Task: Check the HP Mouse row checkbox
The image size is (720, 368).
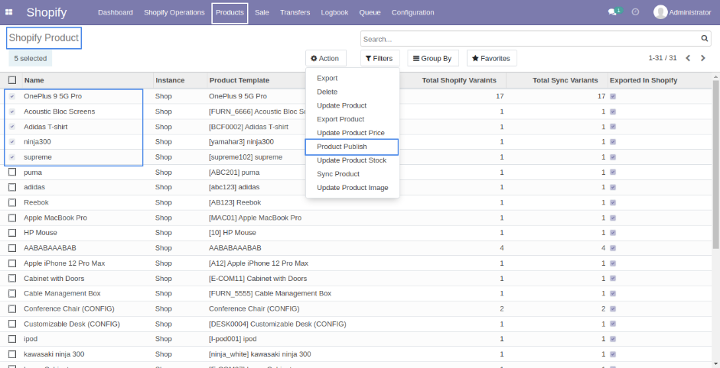Action: pos(12,233)
